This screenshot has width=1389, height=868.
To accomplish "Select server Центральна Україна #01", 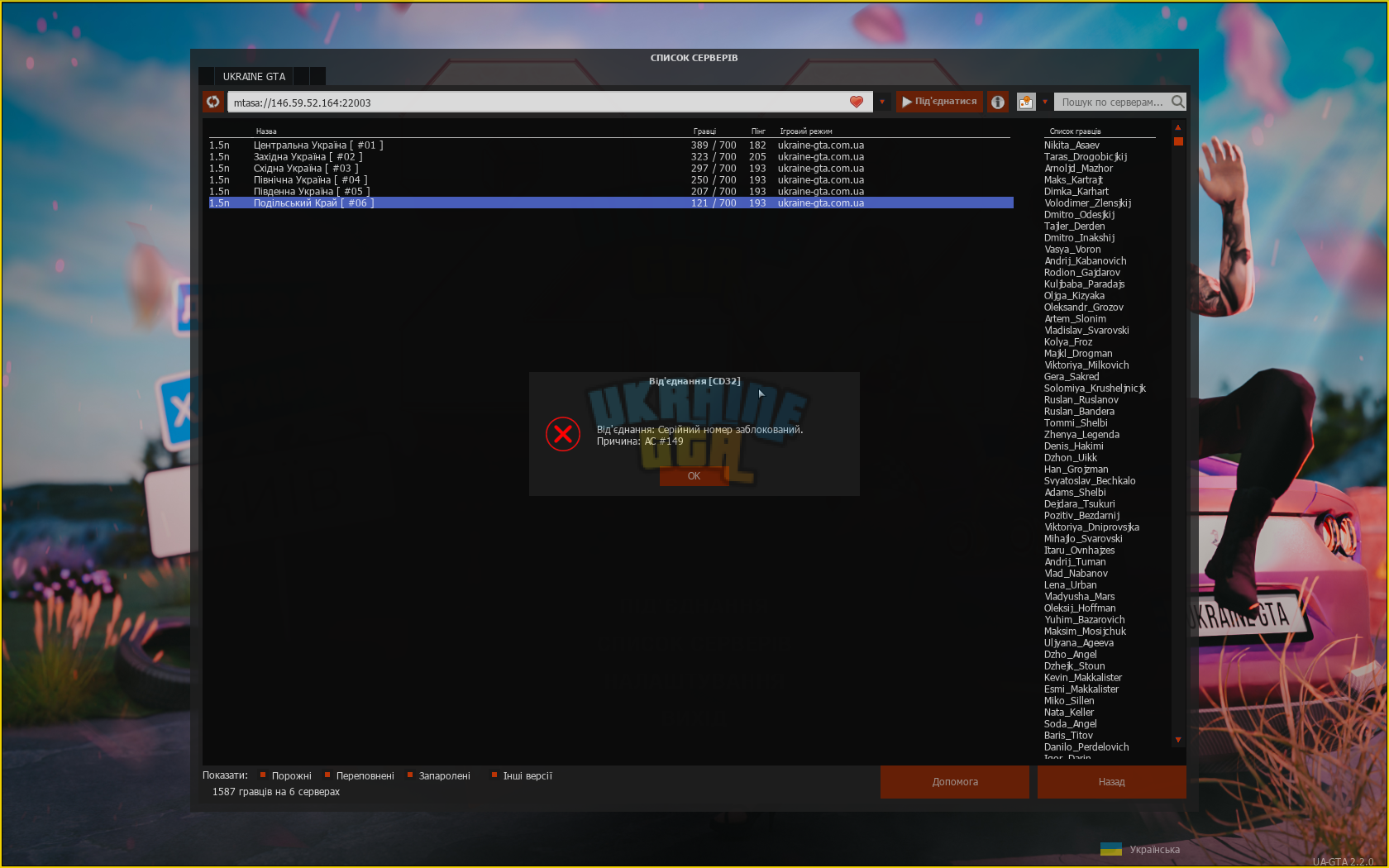I will [611, 145].
